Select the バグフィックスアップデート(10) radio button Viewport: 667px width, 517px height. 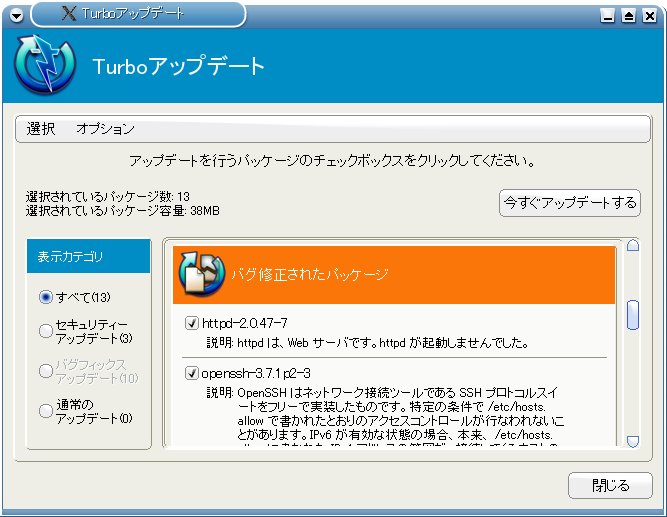46,371
